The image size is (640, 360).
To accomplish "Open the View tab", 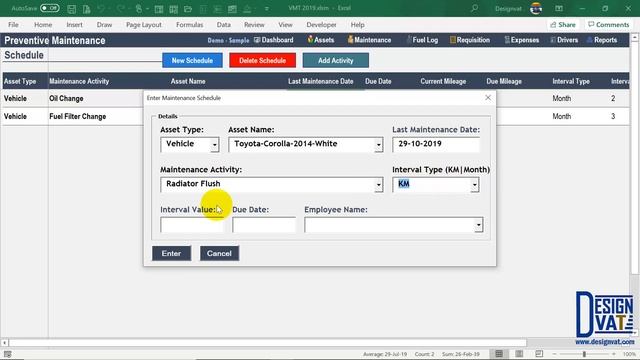I will (x=285, y=25).
